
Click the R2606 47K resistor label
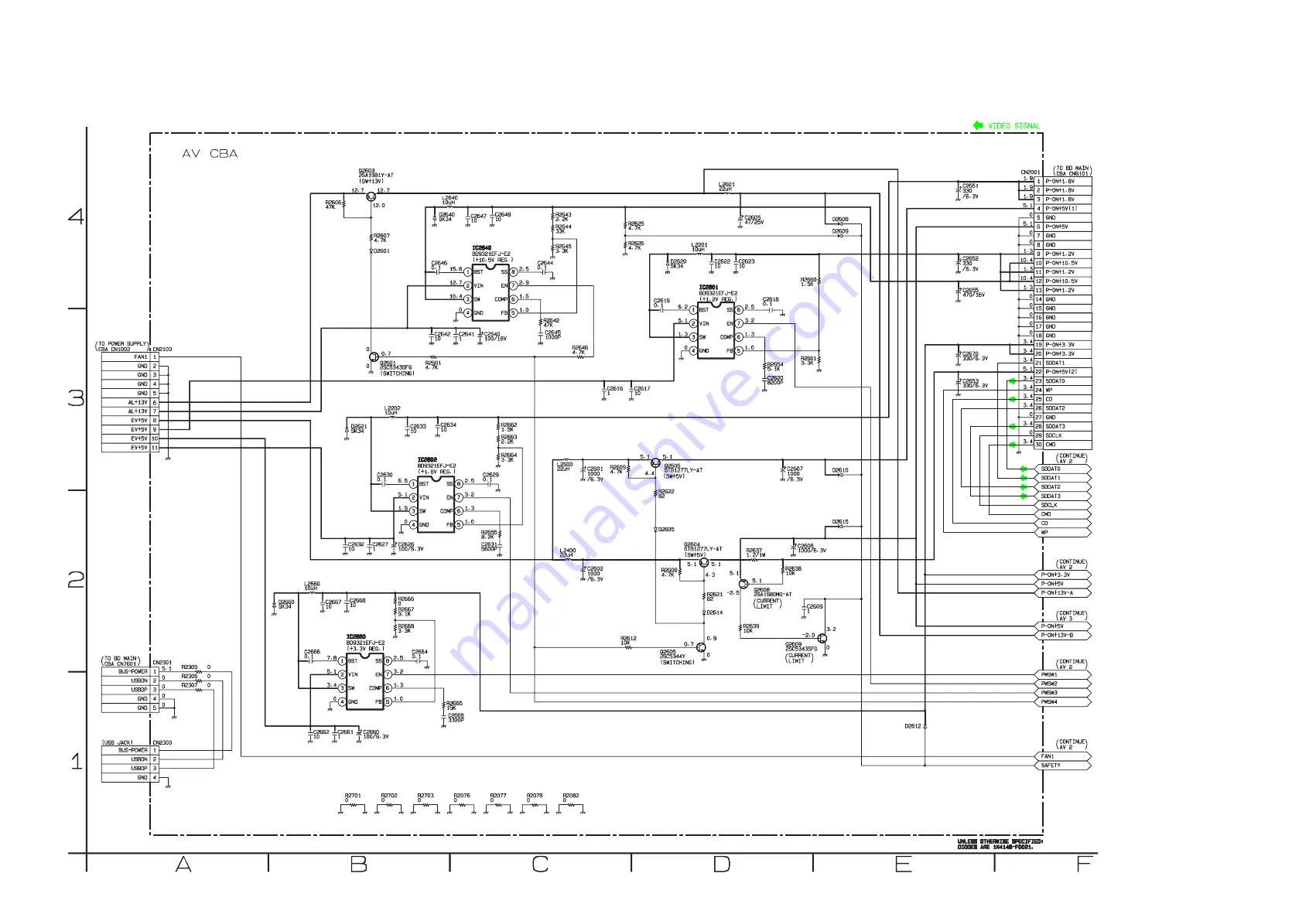point(333,205)
